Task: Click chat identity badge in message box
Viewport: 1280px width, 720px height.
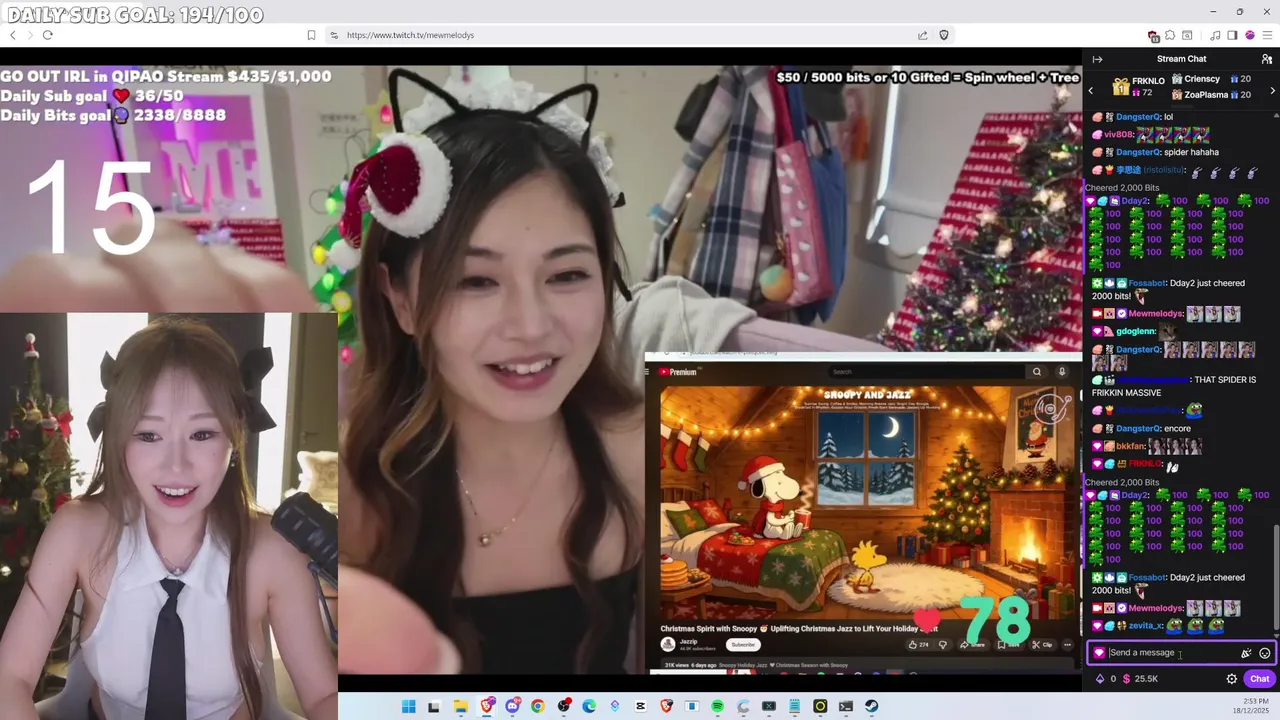Action: coord(1099,653)
